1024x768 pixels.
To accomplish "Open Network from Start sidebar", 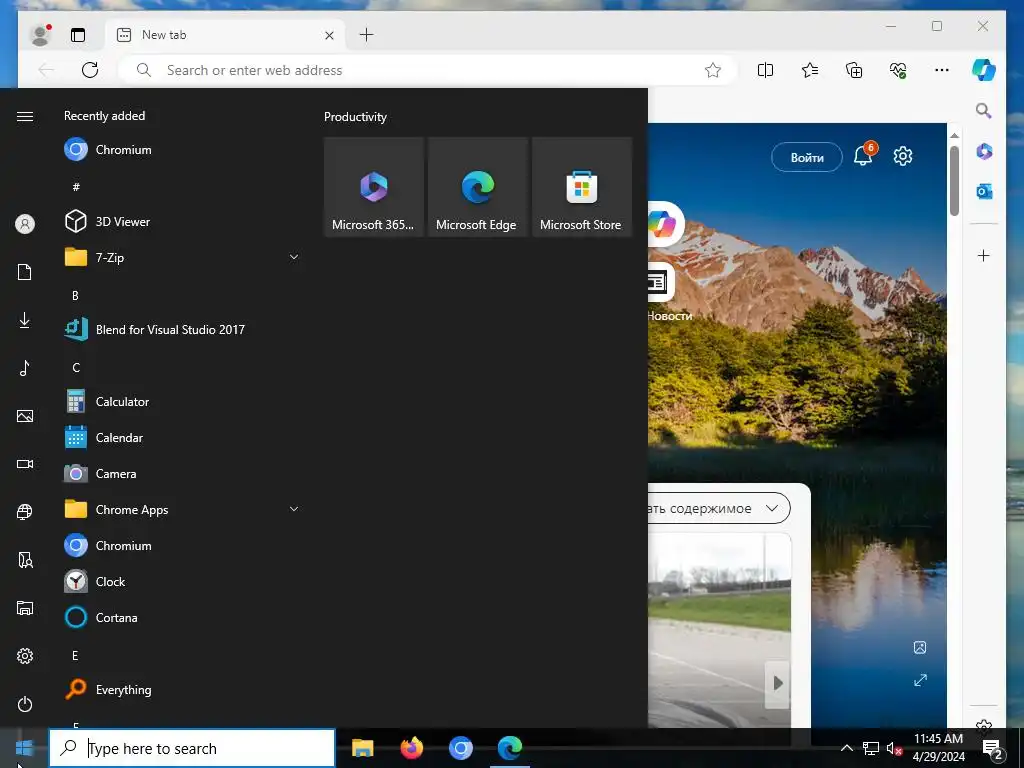I will [x=25, y=511].
